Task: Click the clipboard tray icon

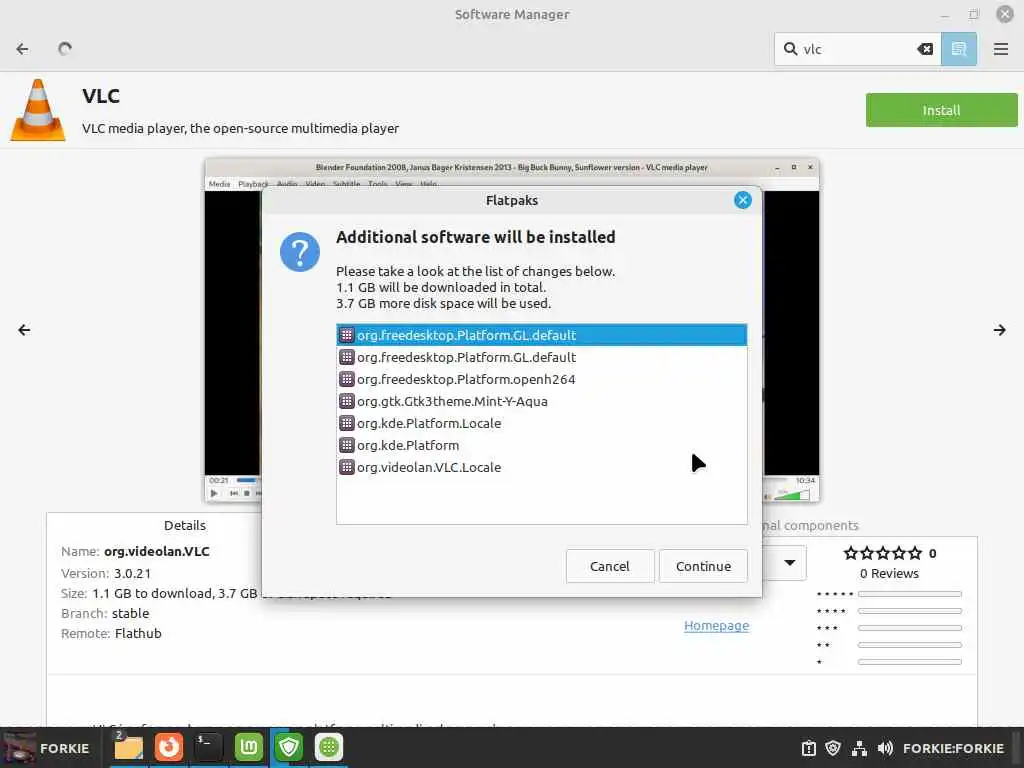Action: point(808,748)
